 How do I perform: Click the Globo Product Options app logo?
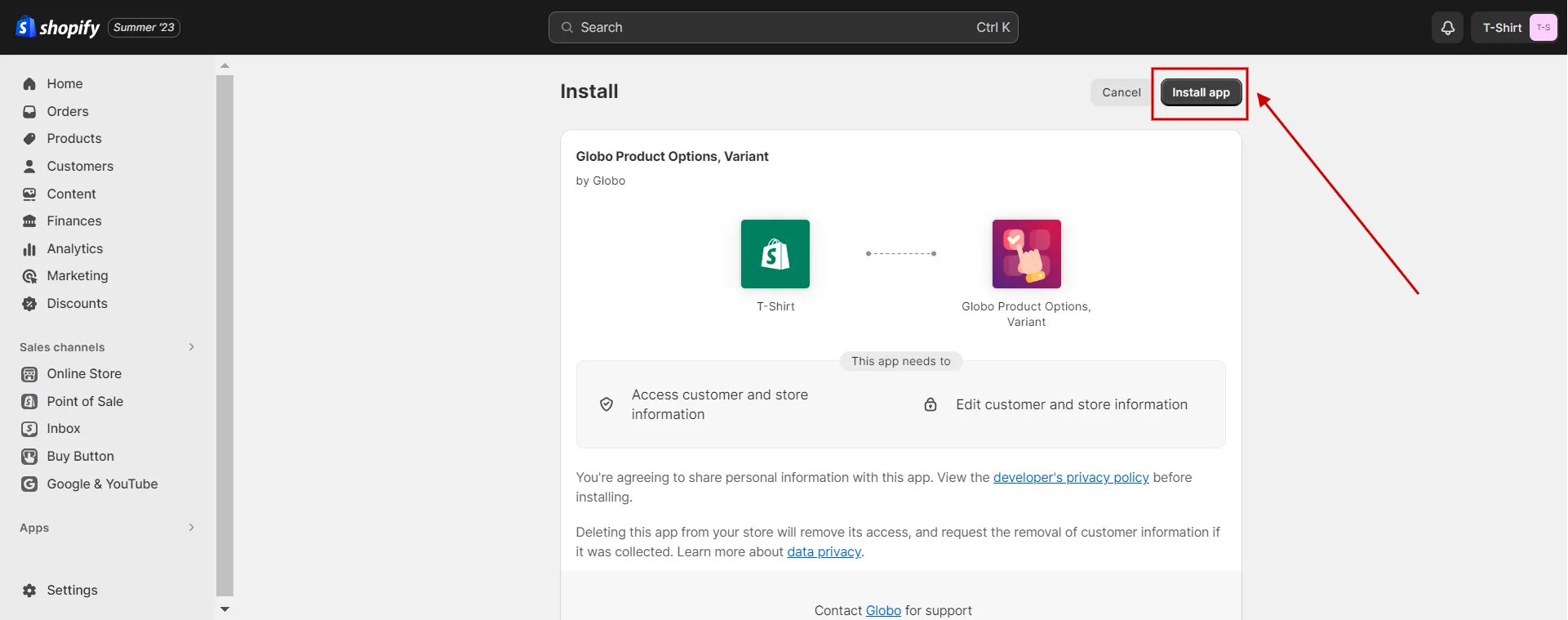coord(1027,254)
